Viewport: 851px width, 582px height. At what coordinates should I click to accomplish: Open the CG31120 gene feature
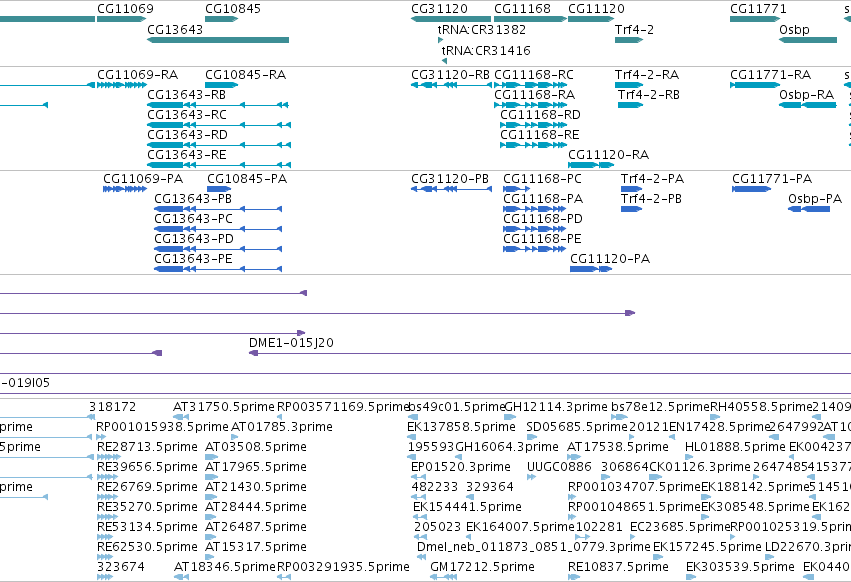pyautogui.click(x=450, y=19)
